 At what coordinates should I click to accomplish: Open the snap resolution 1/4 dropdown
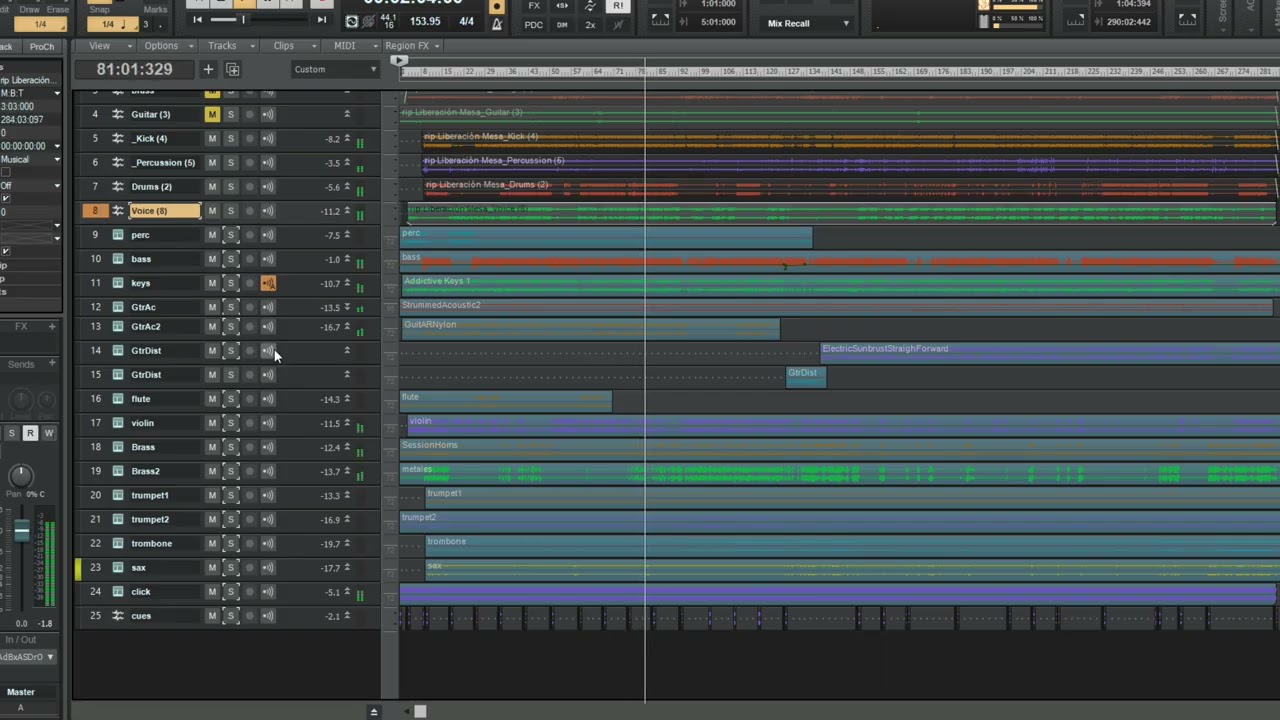111,24
